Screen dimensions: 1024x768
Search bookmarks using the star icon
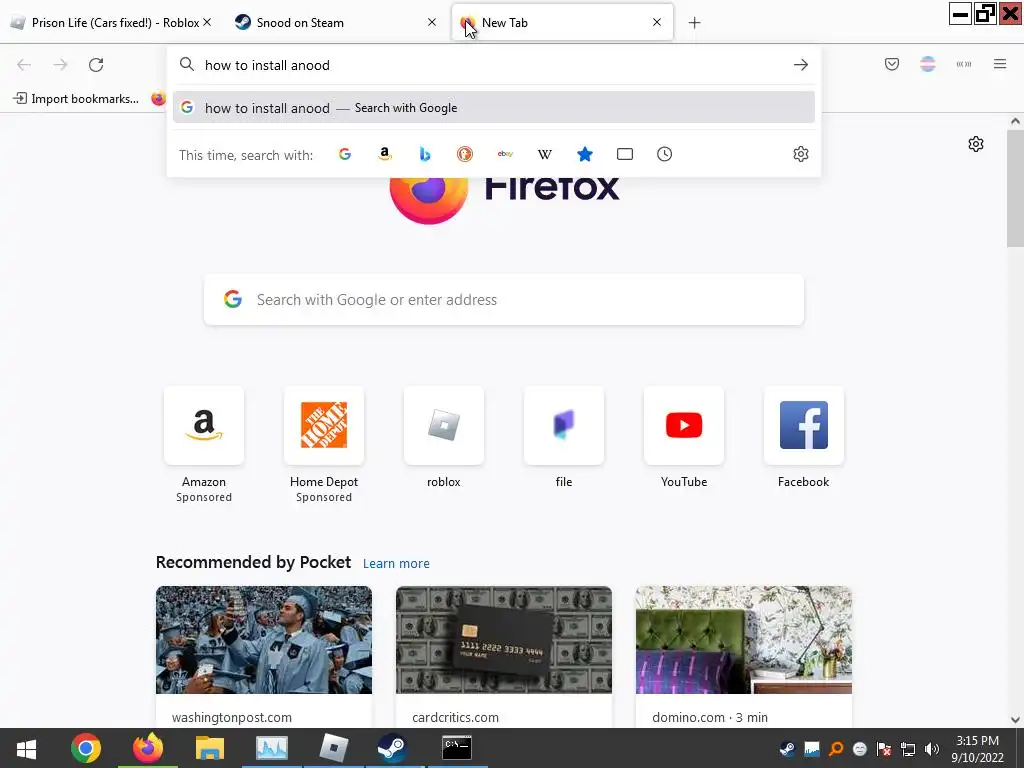click(x=585, y=154)
